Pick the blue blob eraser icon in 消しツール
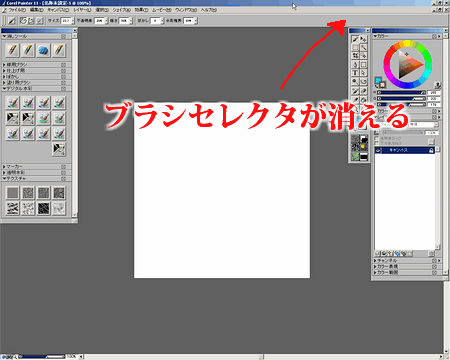The width and height of the screenshot is (450, 360). [x=43, y=50]
